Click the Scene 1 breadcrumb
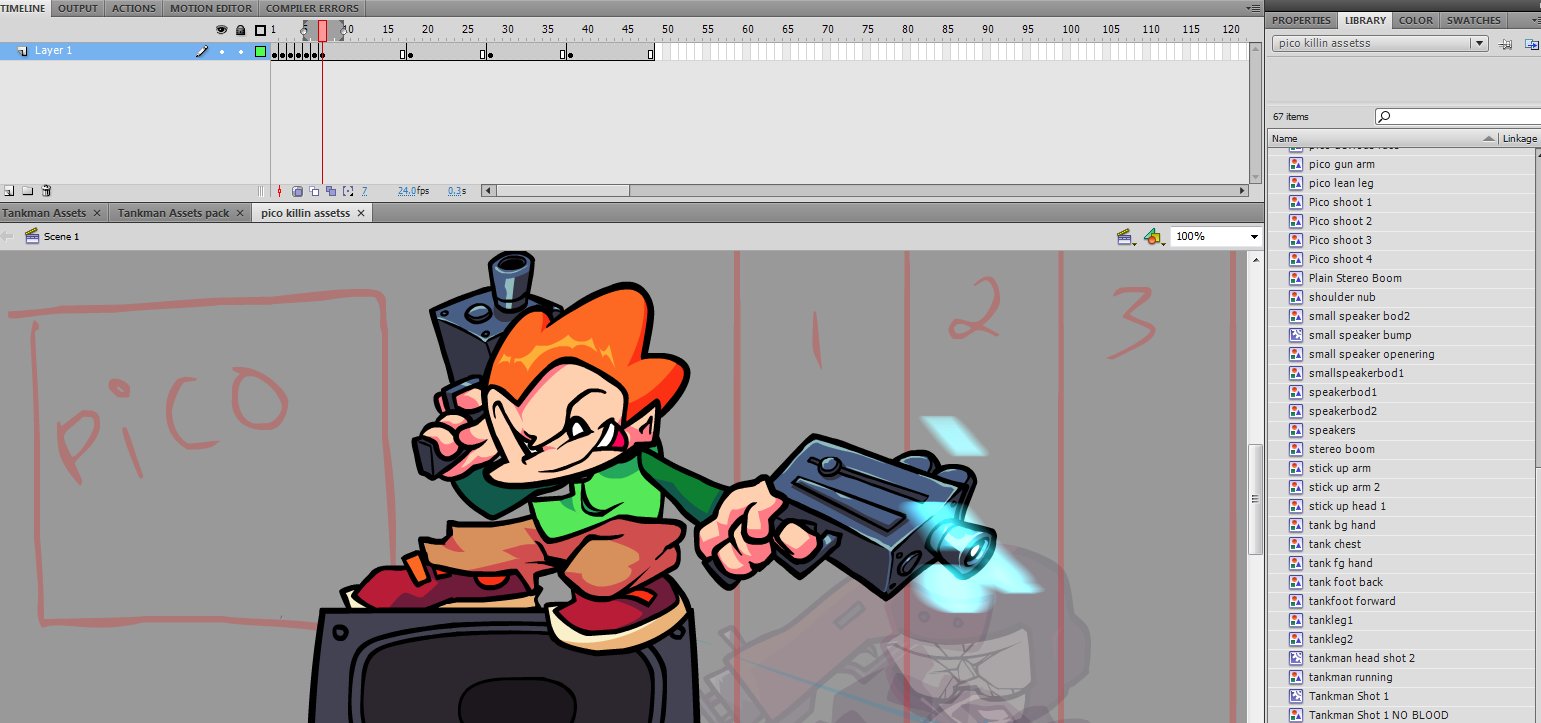This screenshot has width=1541, height=723. pyautogui.click(x=61, y=237)
